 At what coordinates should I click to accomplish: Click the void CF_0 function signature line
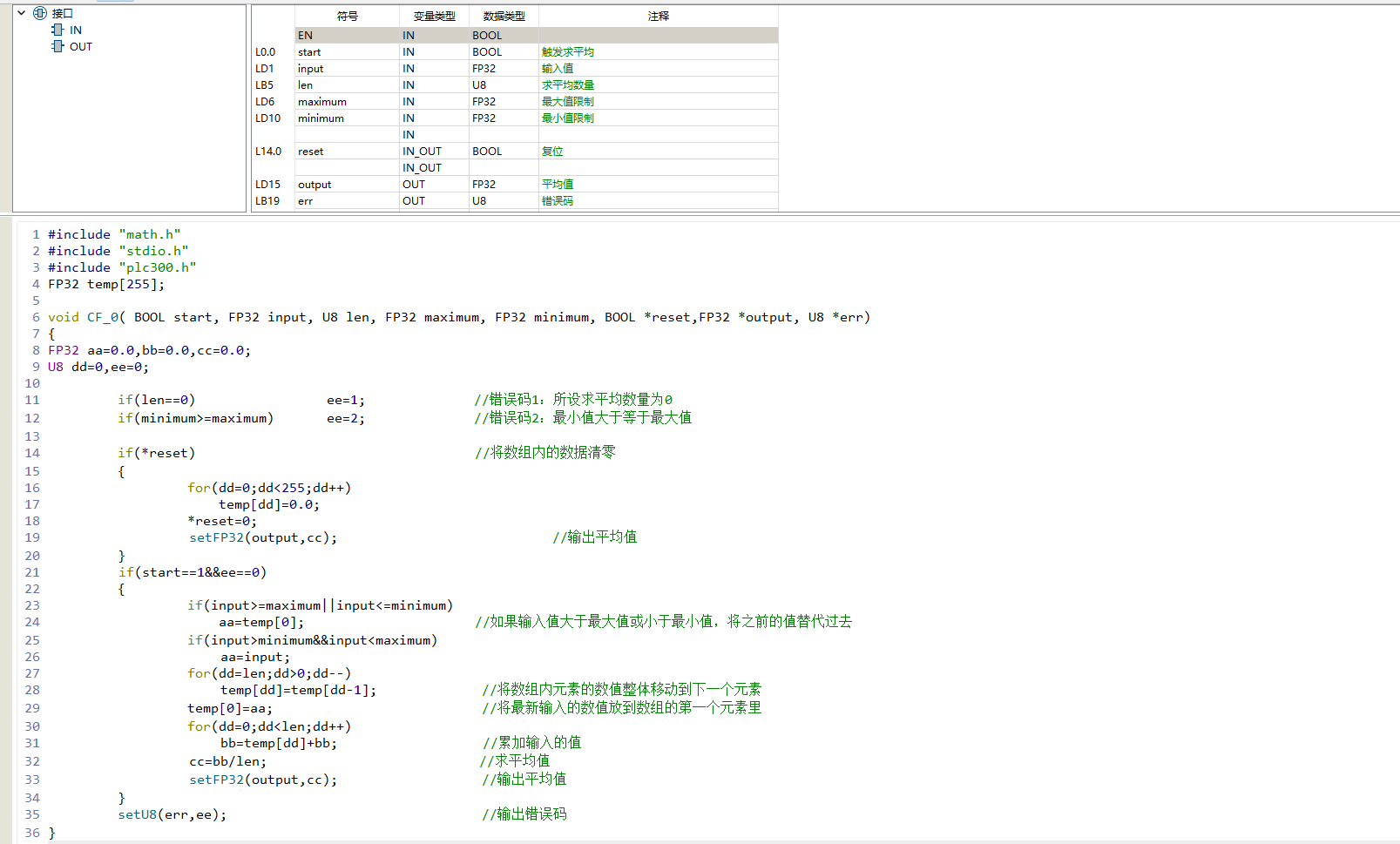pos(459,317)
